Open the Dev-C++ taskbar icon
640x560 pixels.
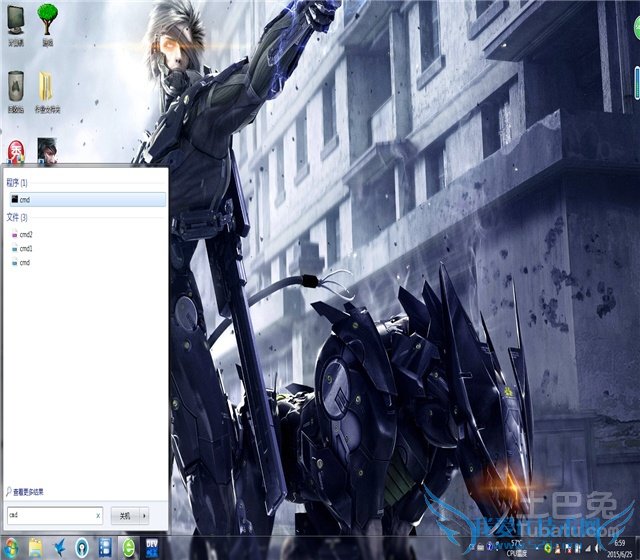pyautogui.click(x=152, y=548)
